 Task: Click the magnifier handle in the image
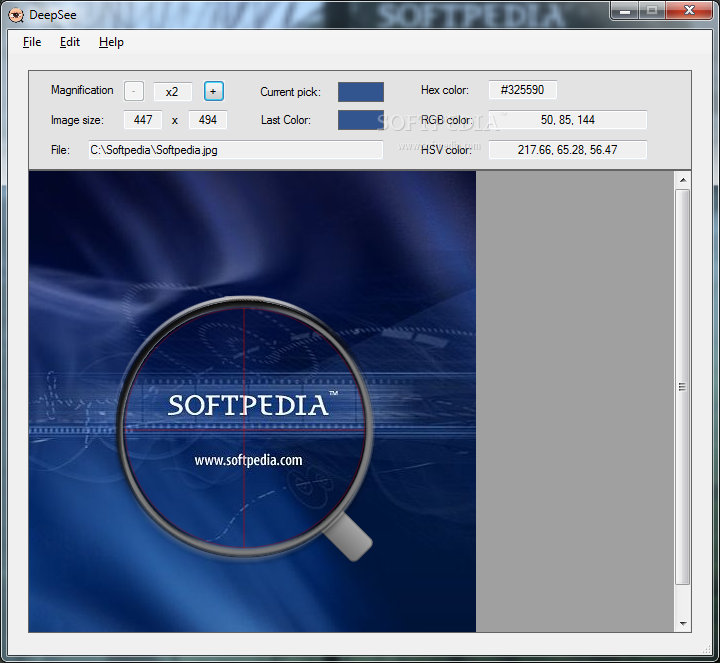pos(349,537)
